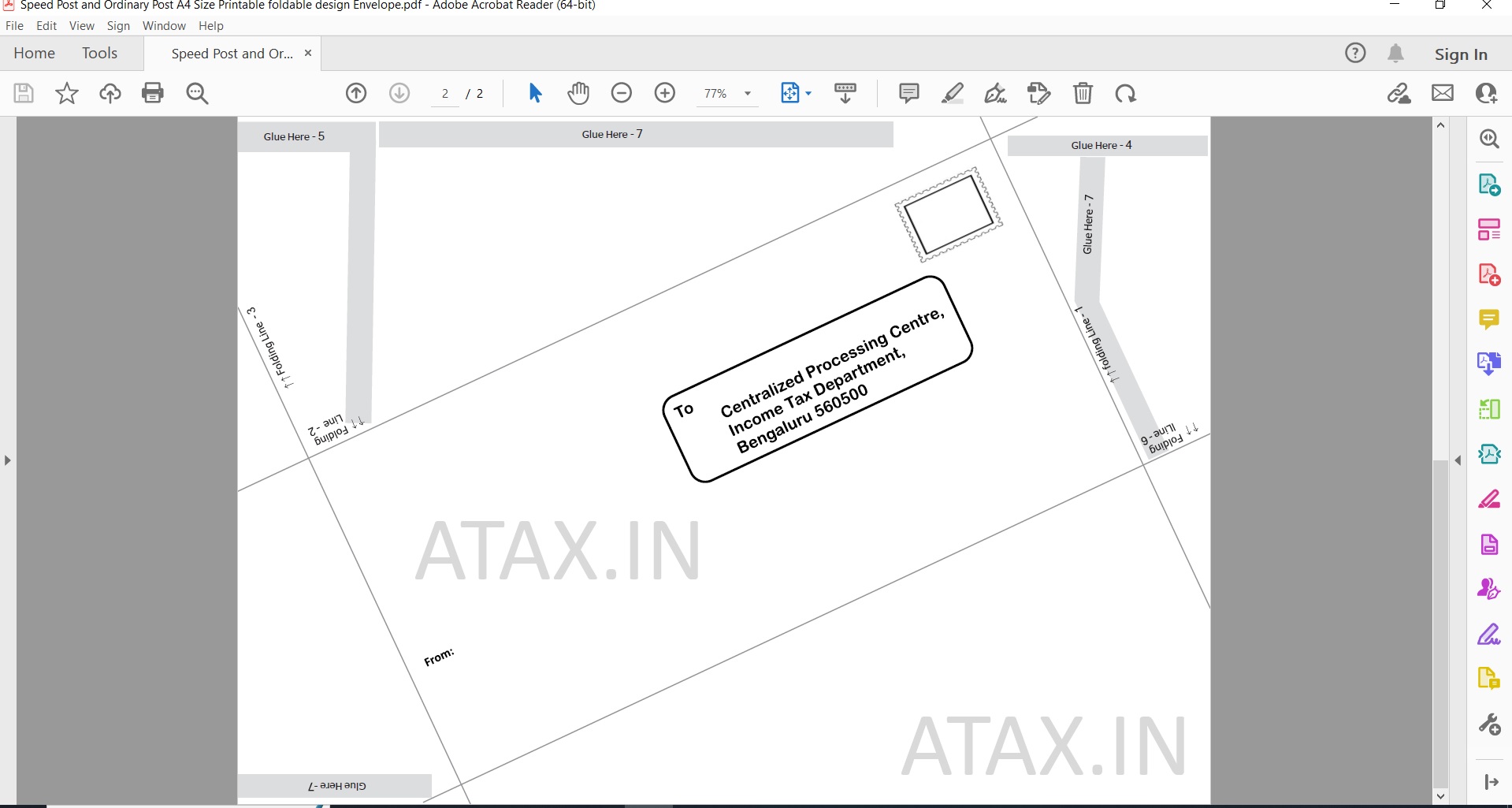Image resolution: width=1512 pixels, height=808 pixels.
Task: Open the File menu
Action: click(14, 25)
